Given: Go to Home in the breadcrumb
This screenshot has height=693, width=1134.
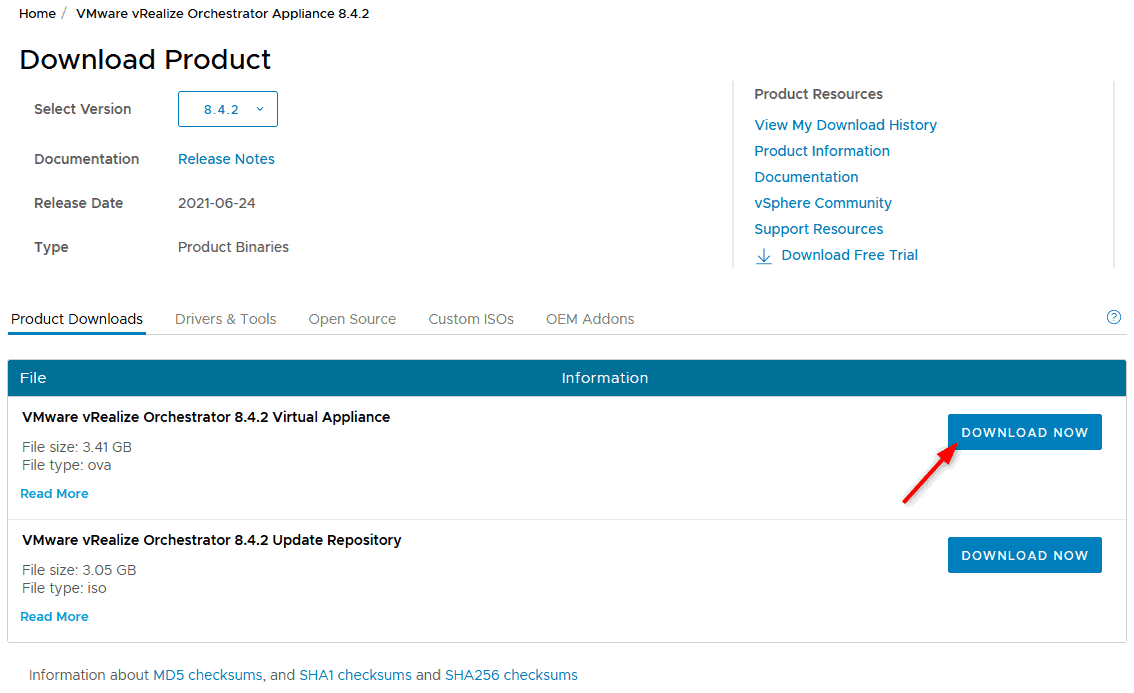Looking at the screenshot, I should 37,14.
